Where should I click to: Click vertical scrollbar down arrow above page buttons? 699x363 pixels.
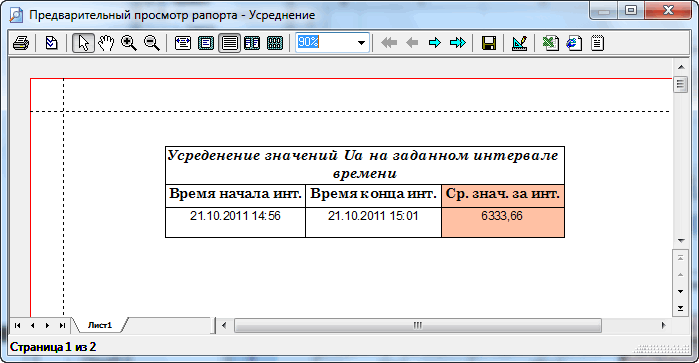(x=681, y=241)
